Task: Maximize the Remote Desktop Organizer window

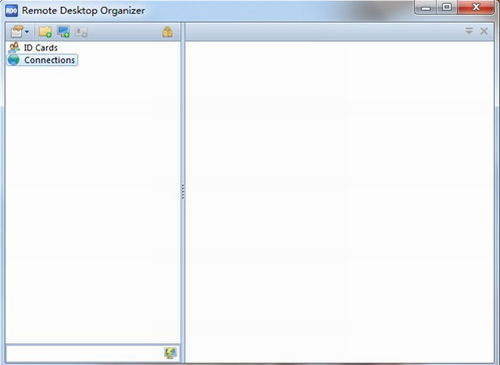Action: coord(447,7)
